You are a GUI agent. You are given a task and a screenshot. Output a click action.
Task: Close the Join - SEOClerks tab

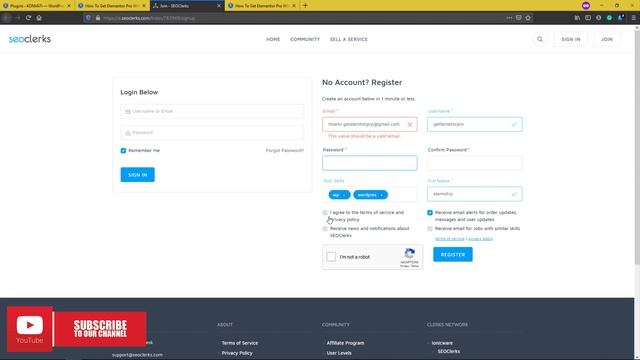219,6
